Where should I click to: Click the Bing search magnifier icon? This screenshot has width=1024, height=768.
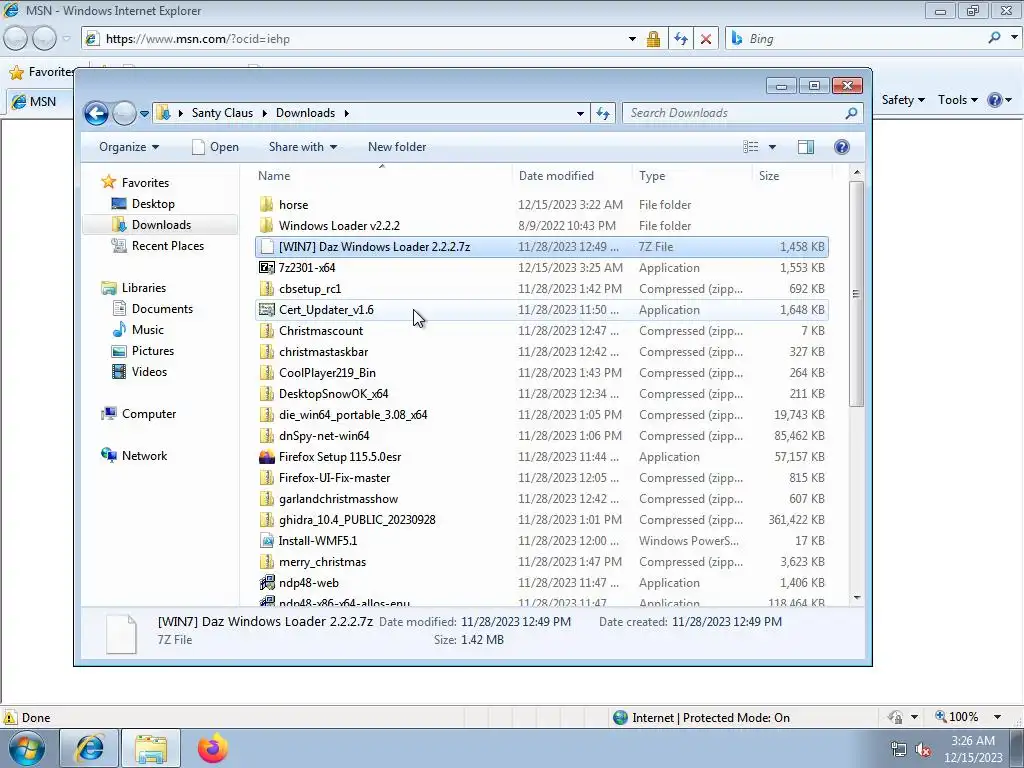(x=994, y=38)
